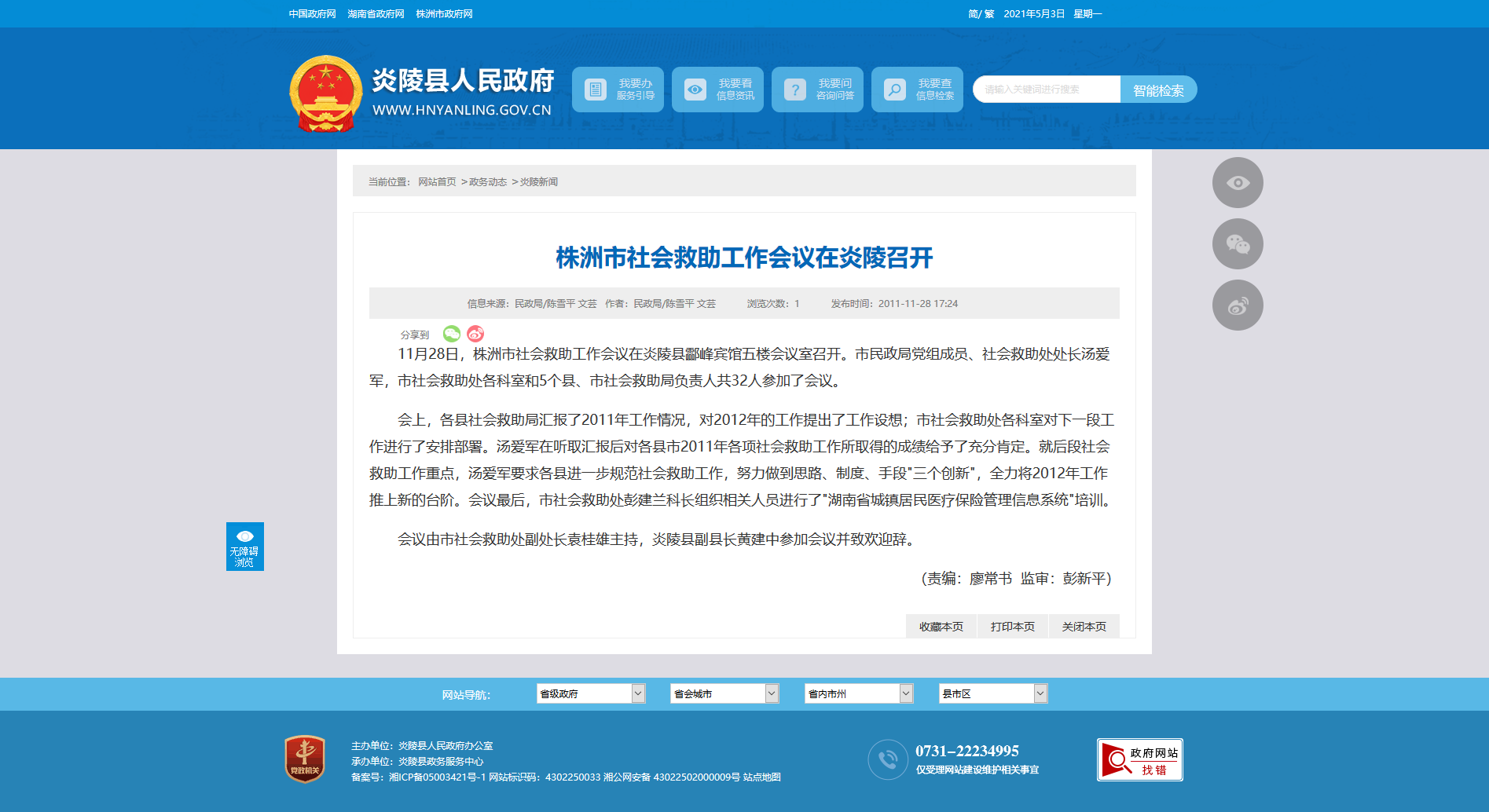This screenshot has height=812, width=1489.
Task: Select the 我要问 咨询问答 menu item
Action: tap(817, 90)
